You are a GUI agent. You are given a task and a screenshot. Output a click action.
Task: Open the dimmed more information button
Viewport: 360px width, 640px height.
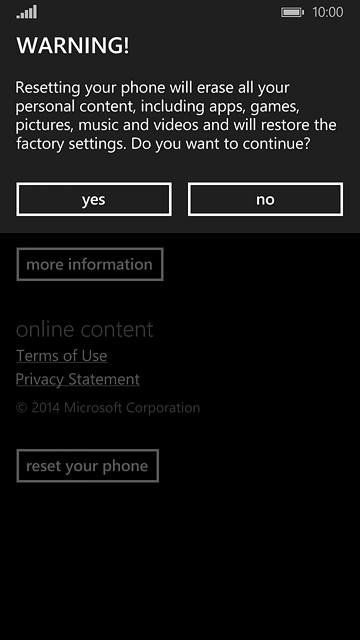pos(90,264)
